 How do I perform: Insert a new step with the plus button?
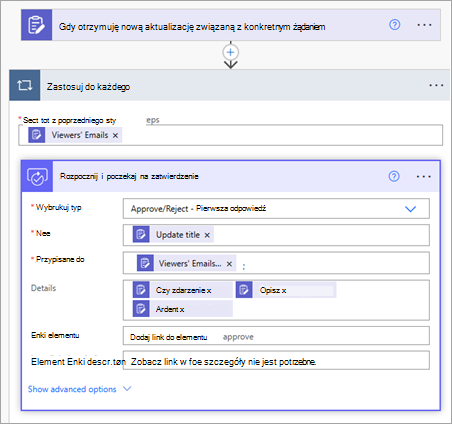[230, 52]
